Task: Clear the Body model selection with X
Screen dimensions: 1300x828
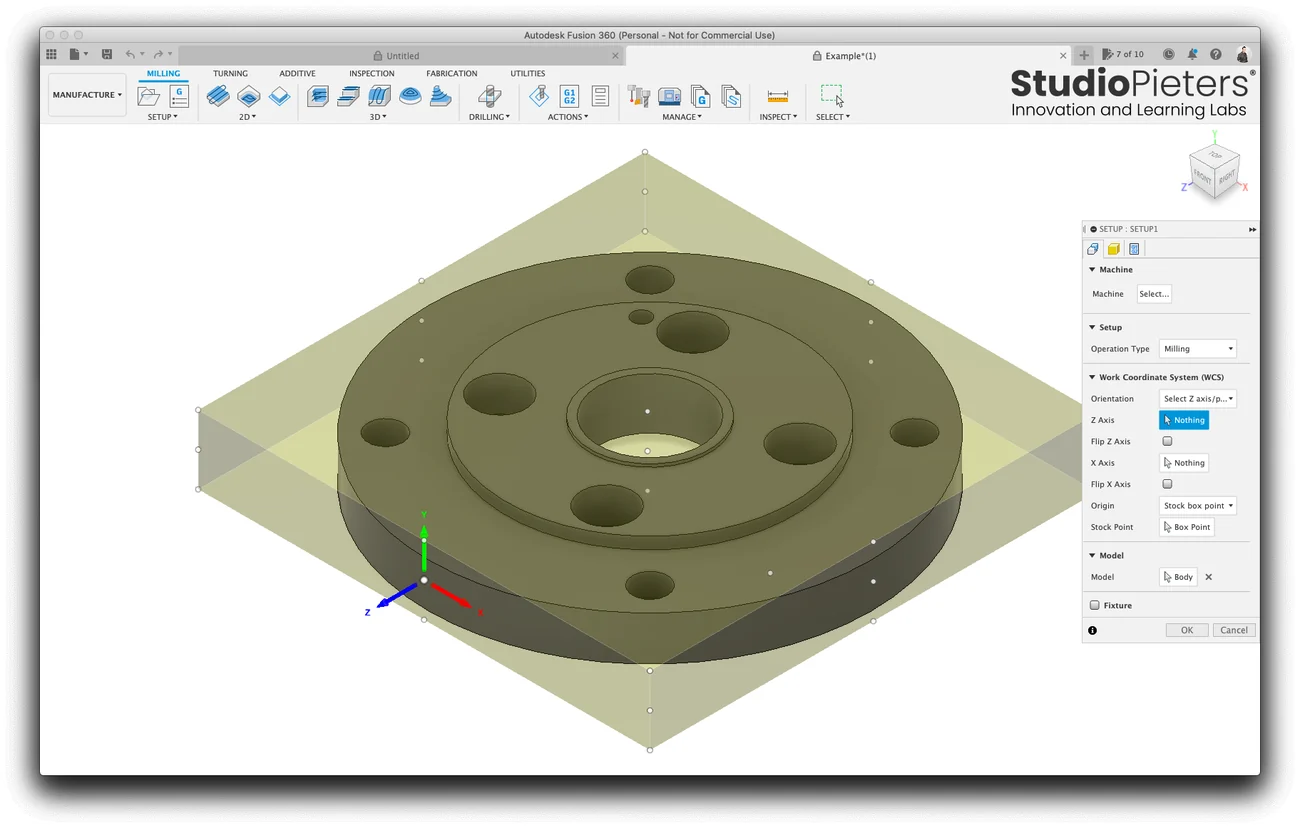Action: click(x=1208, y=577)
